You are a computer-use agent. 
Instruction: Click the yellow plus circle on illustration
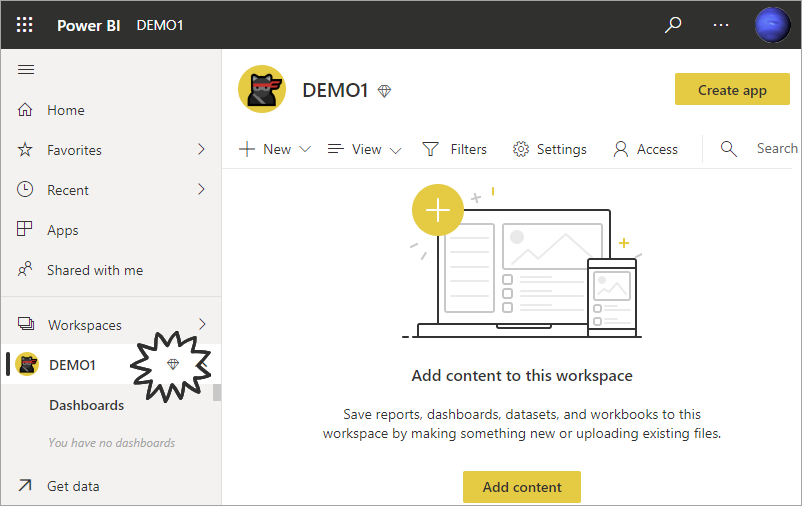[x=438, y=210]
